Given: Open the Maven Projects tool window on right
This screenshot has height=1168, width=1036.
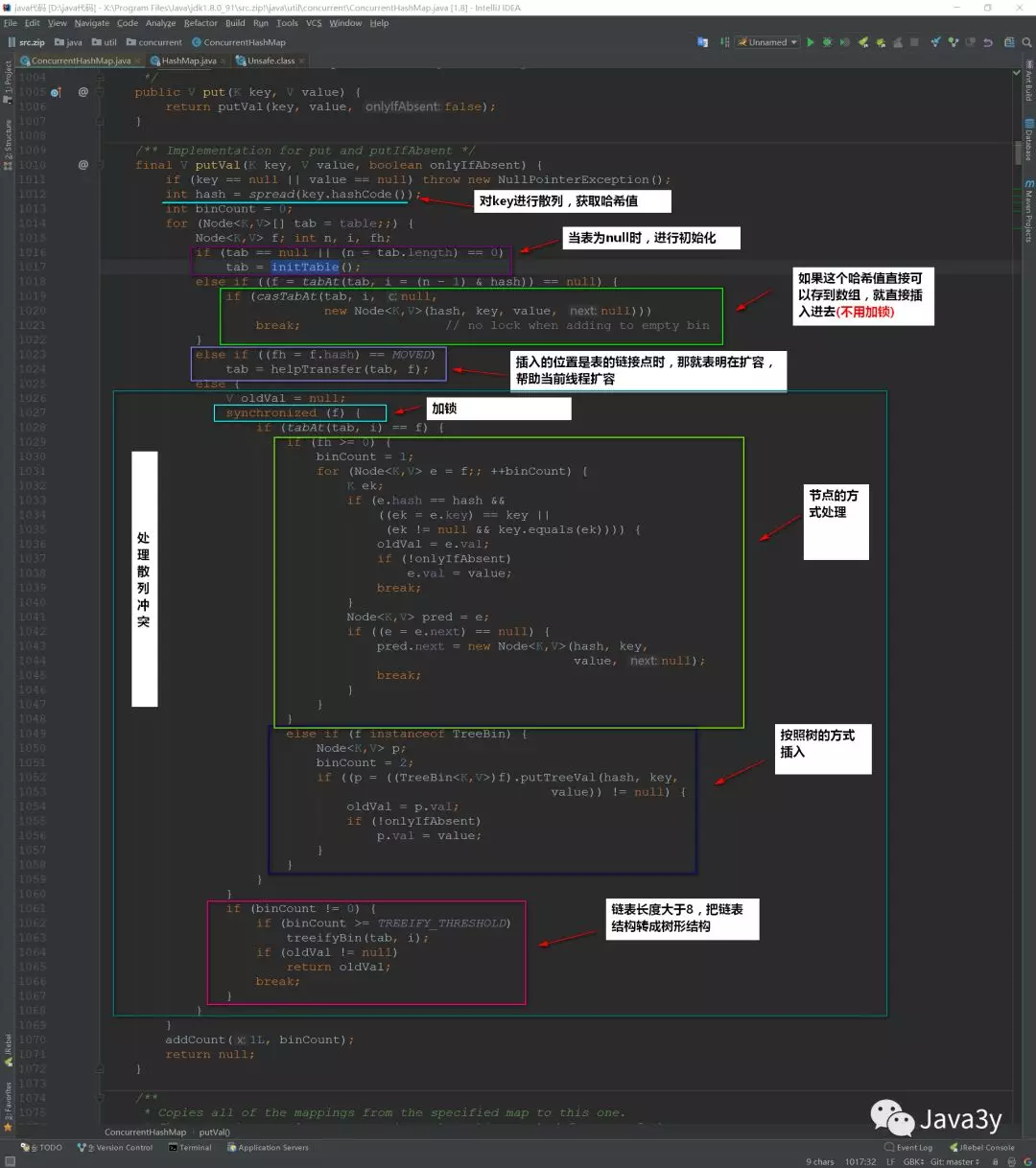Looking at the screenshot, I should click(1028, 211).
